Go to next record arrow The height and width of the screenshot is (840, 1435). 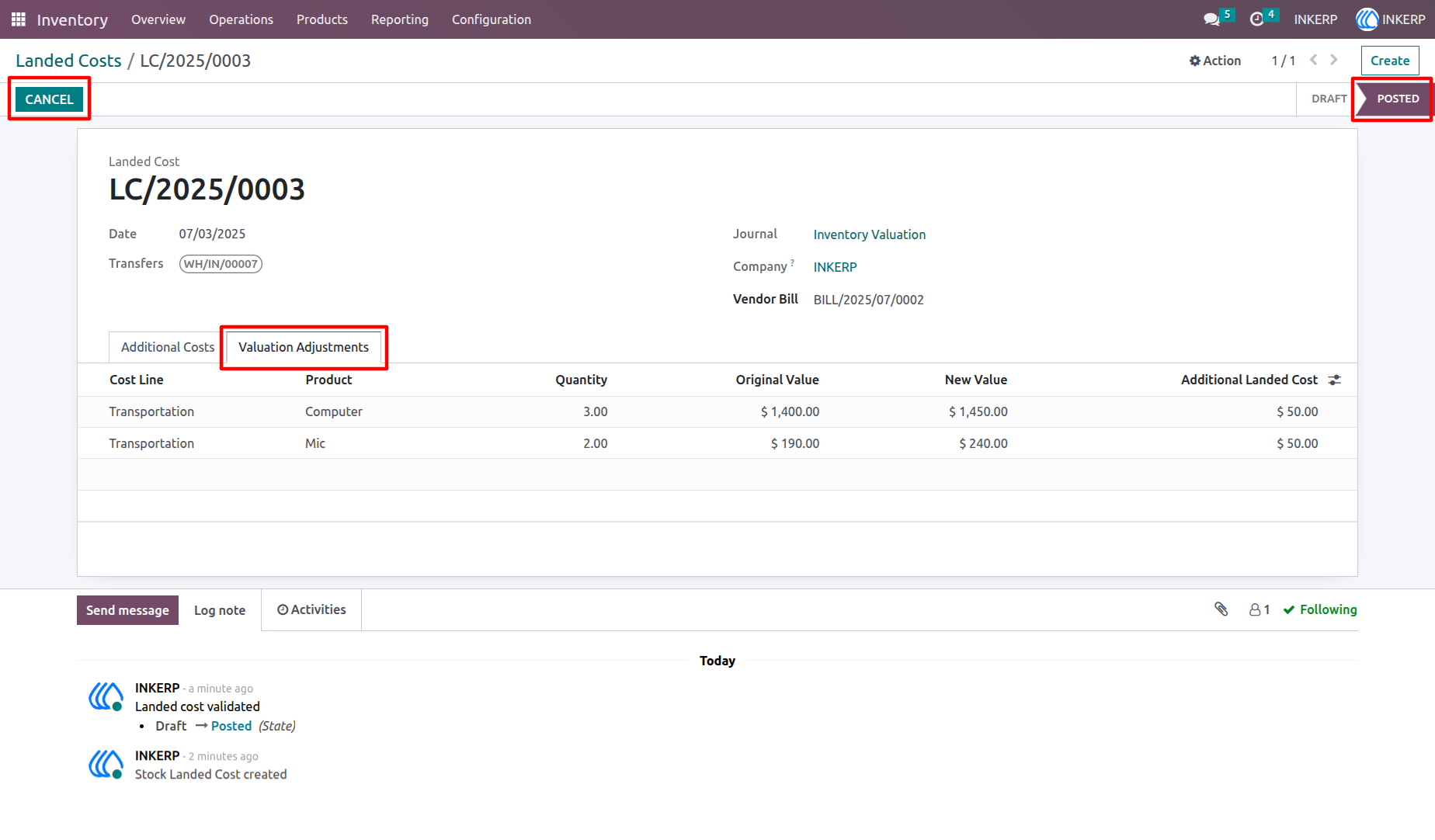[1334, 60]
